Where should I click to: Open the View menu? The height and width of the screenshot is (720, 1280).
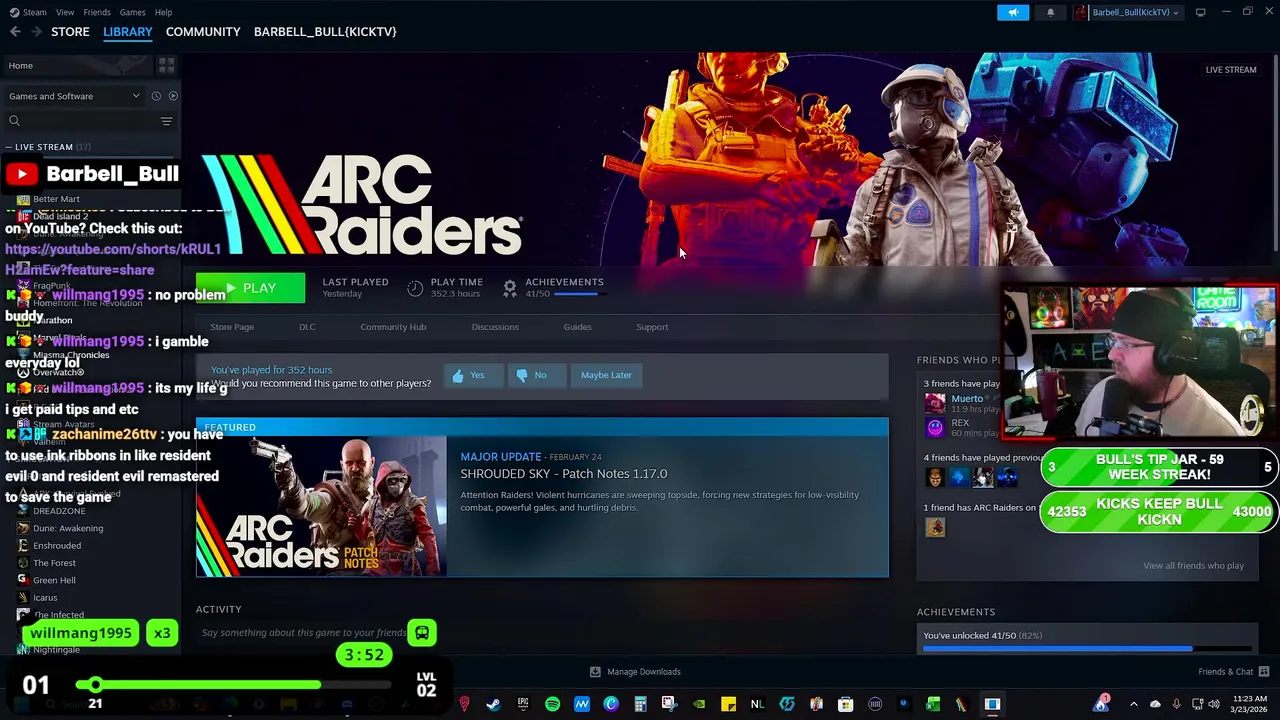tap(65, 12)
